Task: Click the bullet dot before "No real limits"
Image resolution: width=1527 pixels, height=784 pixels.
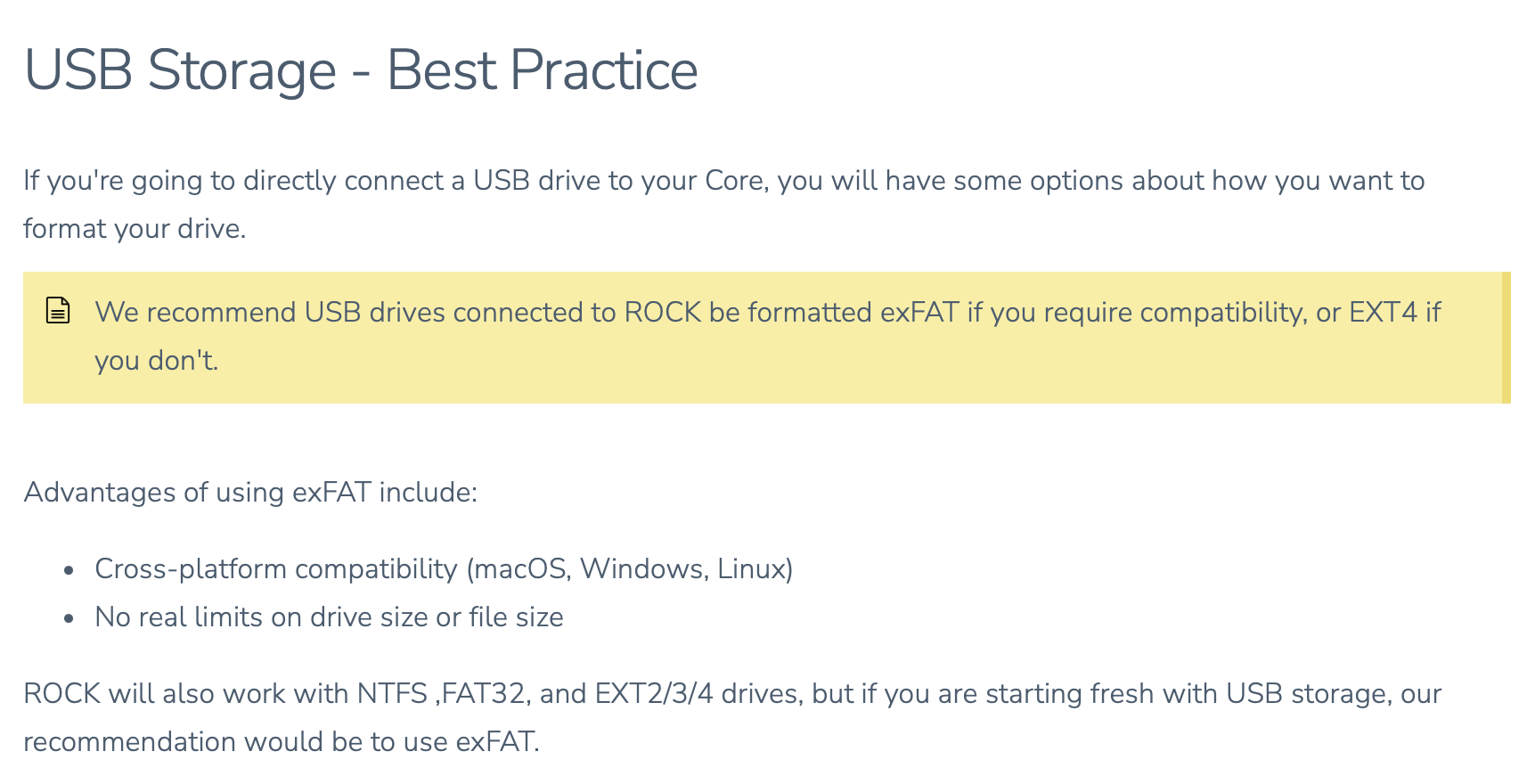Action: (69, 618)
